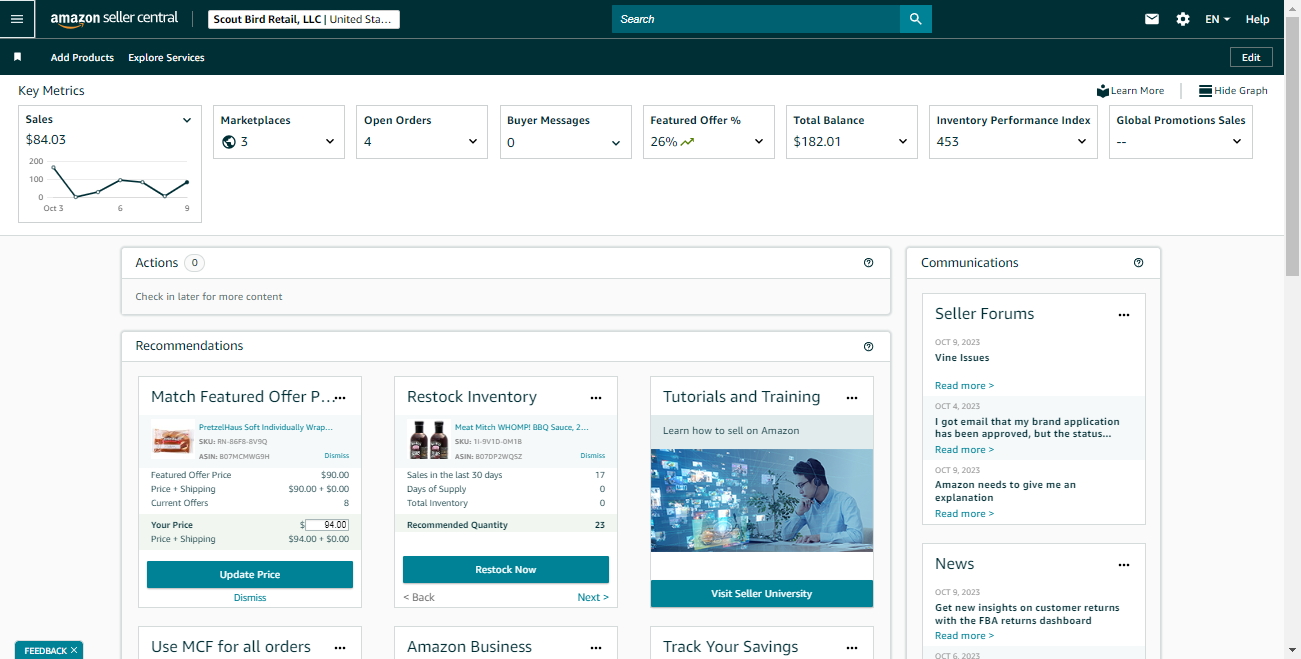Screen dimensions: 1301x659
Task: Open the Meat Mitch WHOMP! BBQ Sauce link
Action: [x=522, y=427]
